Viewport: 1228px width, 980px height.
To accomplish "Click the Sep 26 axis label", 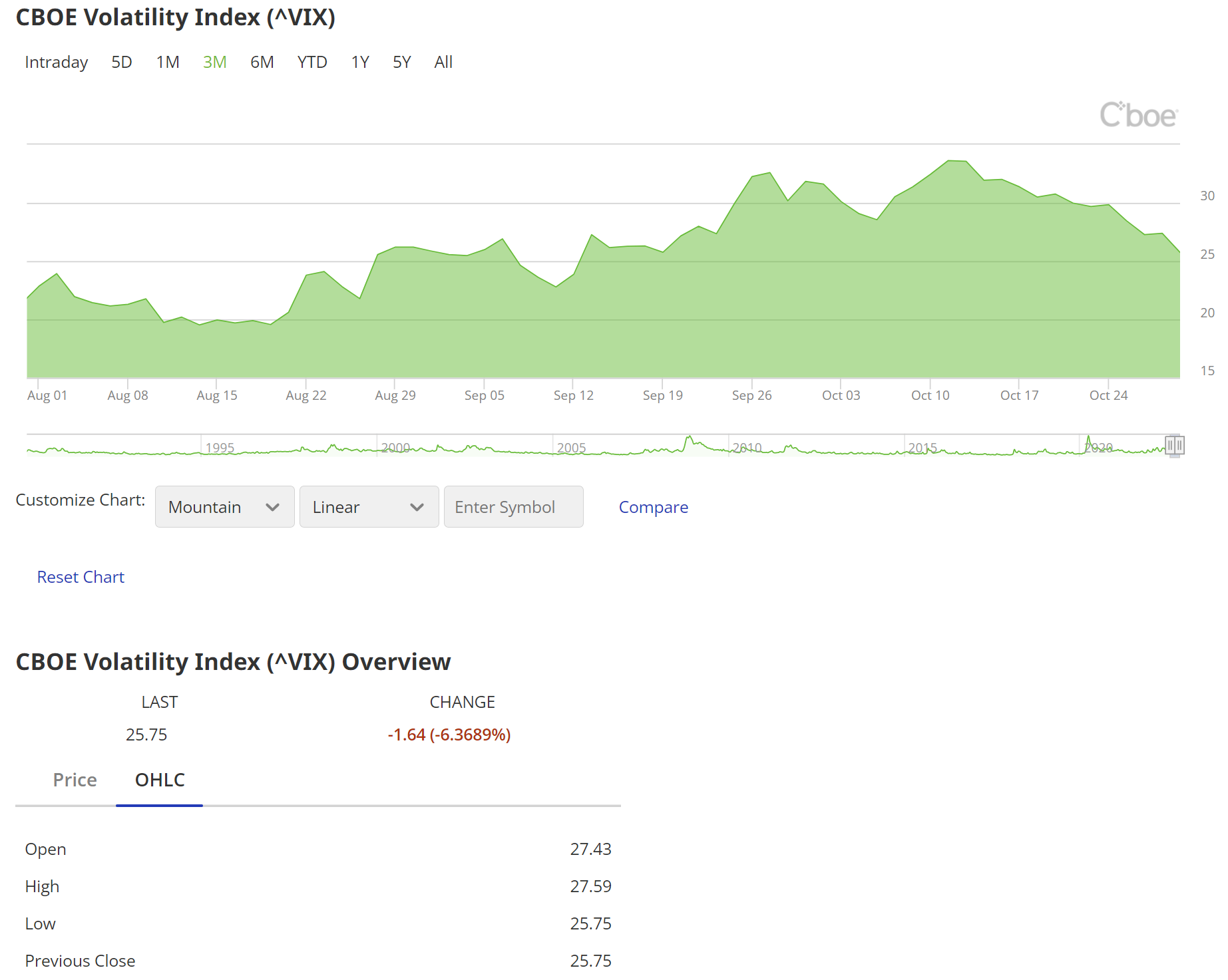I will 752,395.
